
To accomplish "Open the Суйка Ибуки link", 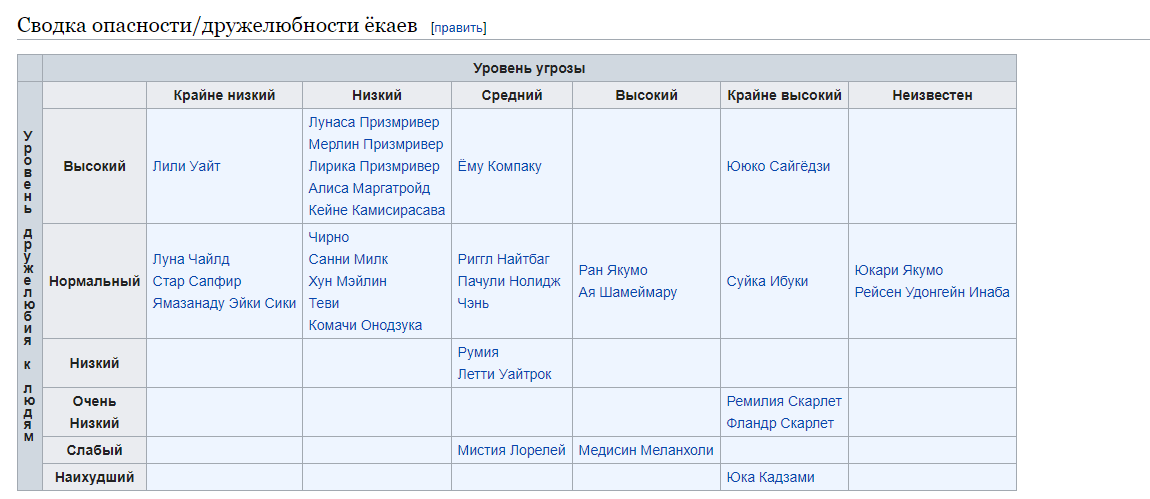I will tap(767, 281).
